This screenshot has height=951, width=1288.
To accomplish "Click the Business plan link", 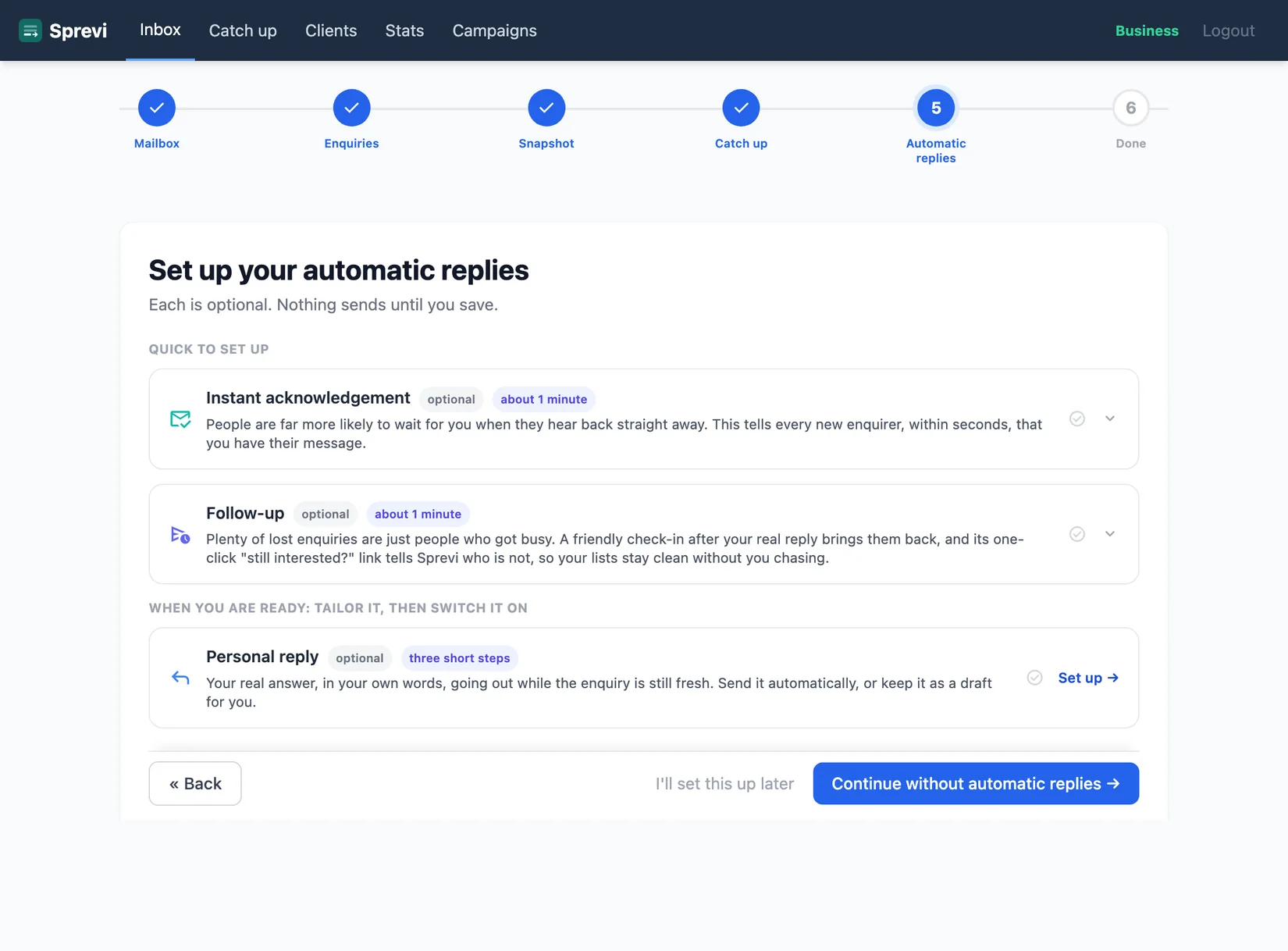I will [1147, 30].
